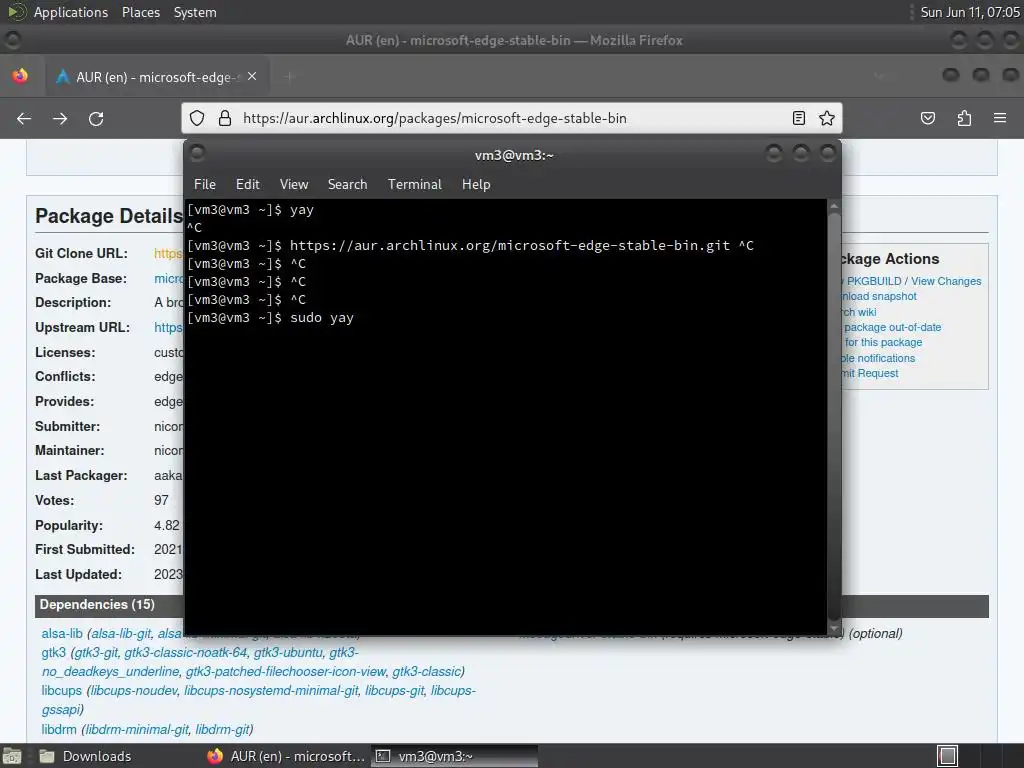
Task: Click the terminal scrollbar up arrow
Action: coord(834,206)
